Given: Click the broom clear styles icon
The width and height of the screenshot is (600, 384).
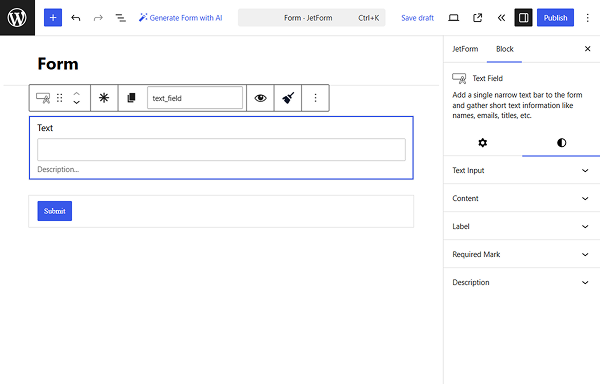Looking at the screenshot, I should [288, 98].
